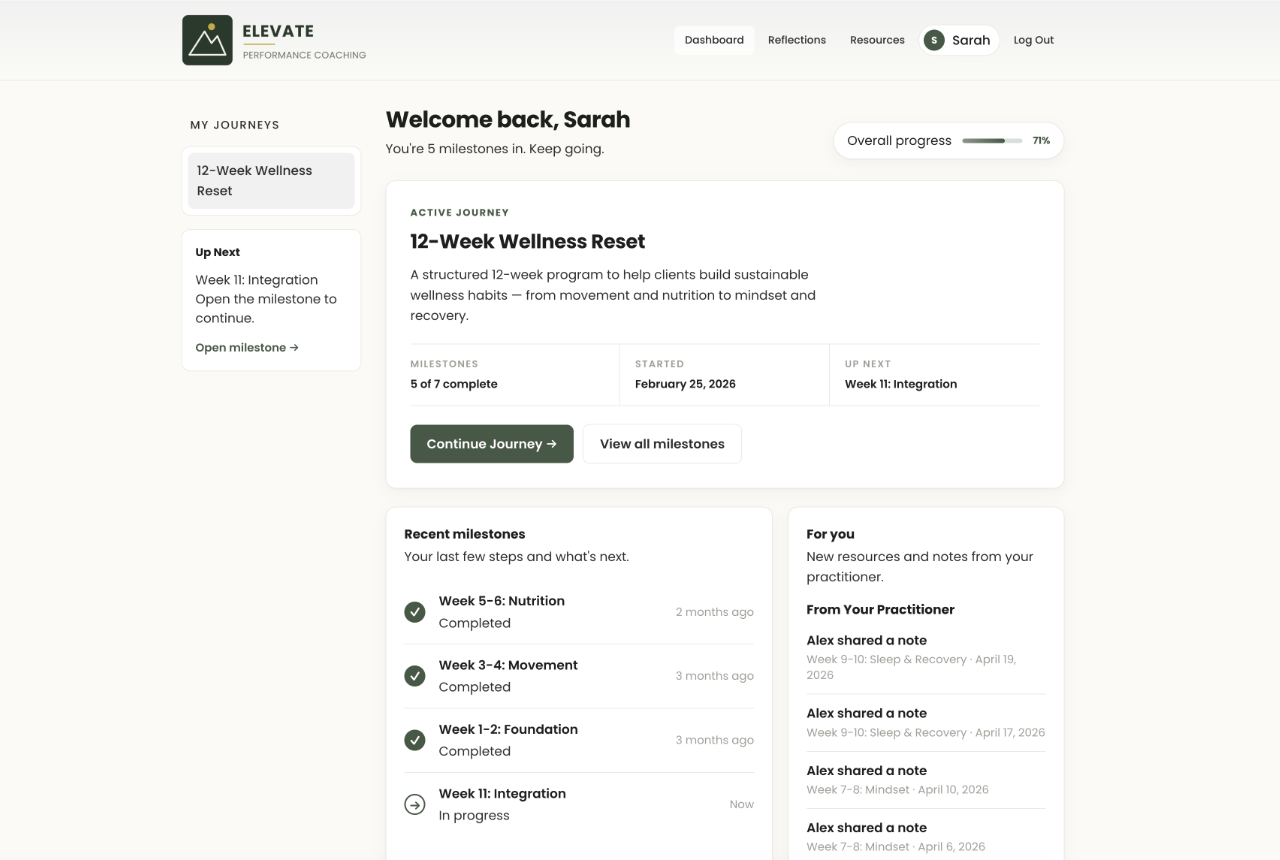Click "You're 5 milestones in" subtitle

(x=495, y=149)
